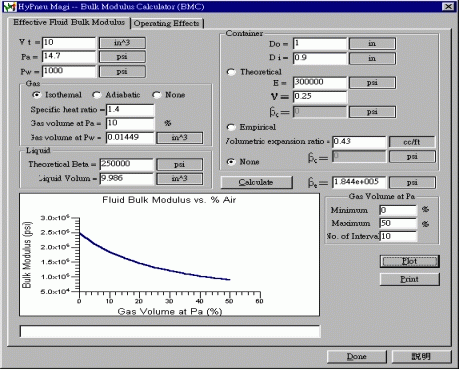Click the in unit button for Do
This screenshot has height=370, width=459.
(x=372, y=44)
